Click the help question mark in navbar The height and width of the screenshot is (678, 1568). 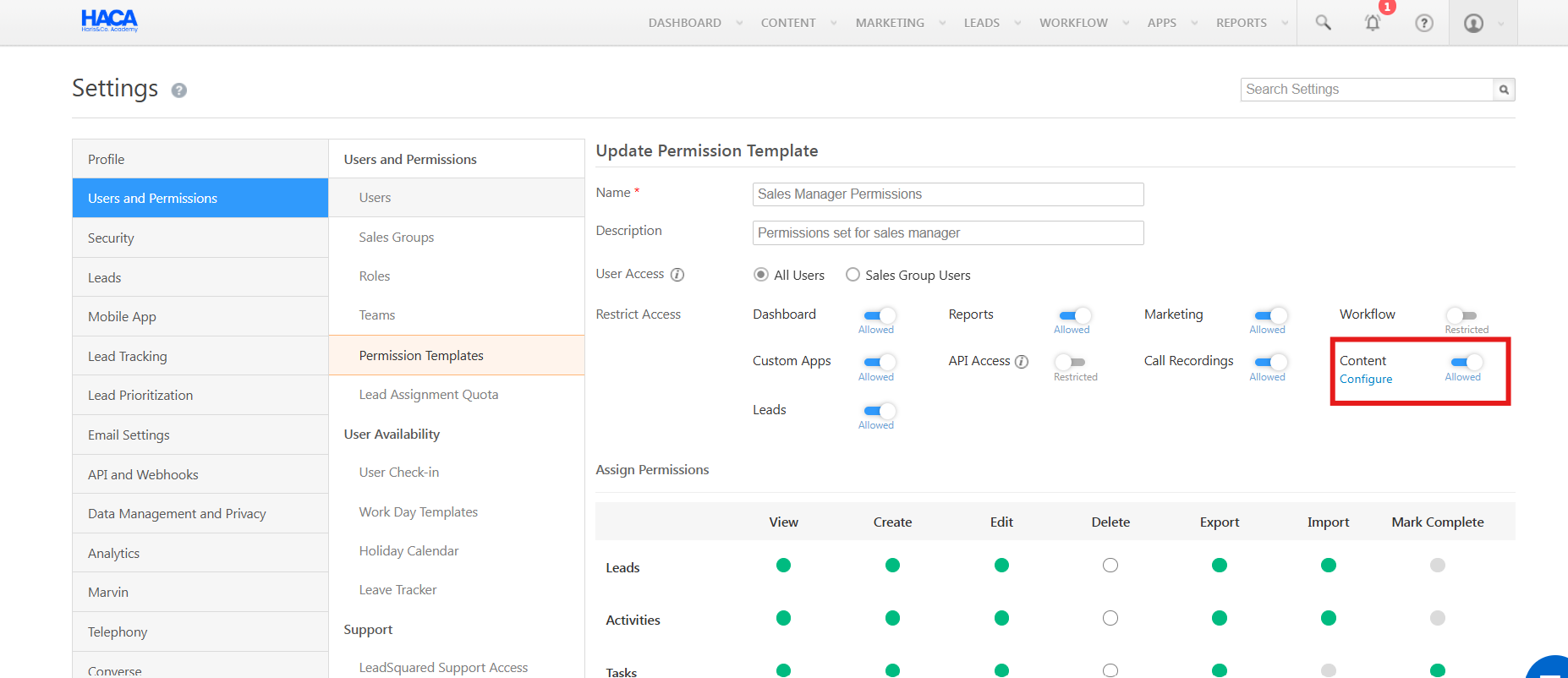1424,23
